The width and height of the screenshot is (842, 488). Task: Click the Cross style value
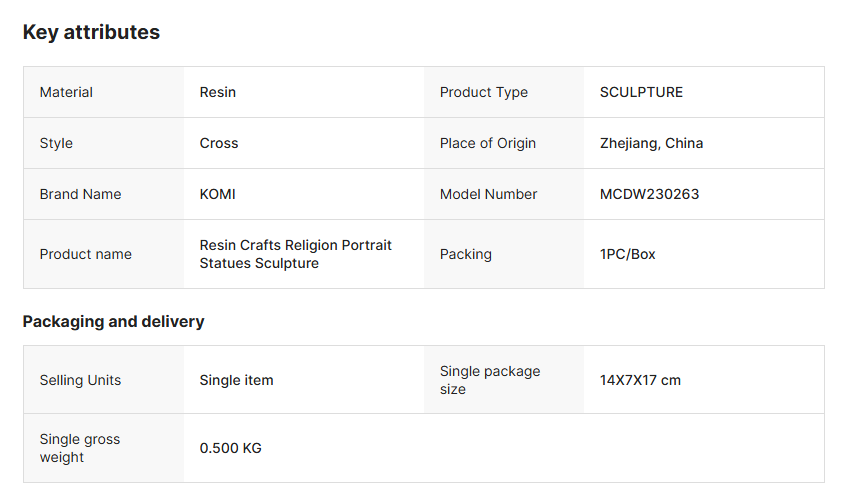219,143
